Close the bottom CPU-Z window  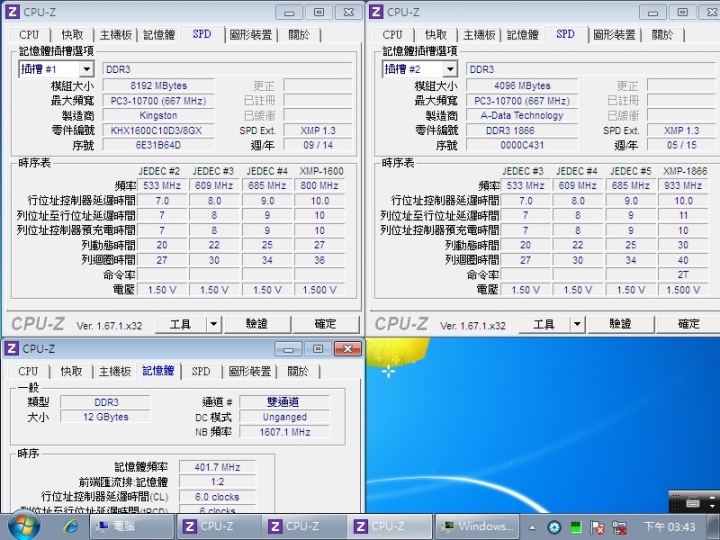tap(348, 349)
